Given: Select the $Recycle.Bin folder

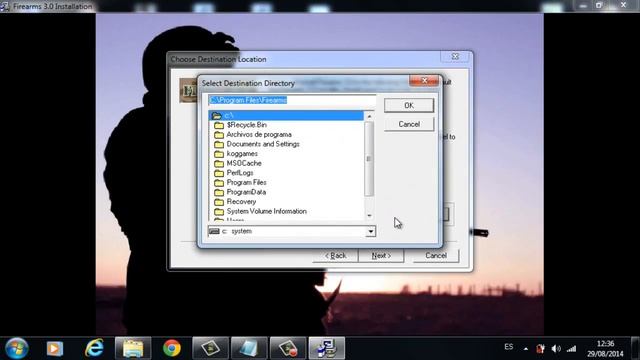Looking at the screenshot, I should 246,125.
